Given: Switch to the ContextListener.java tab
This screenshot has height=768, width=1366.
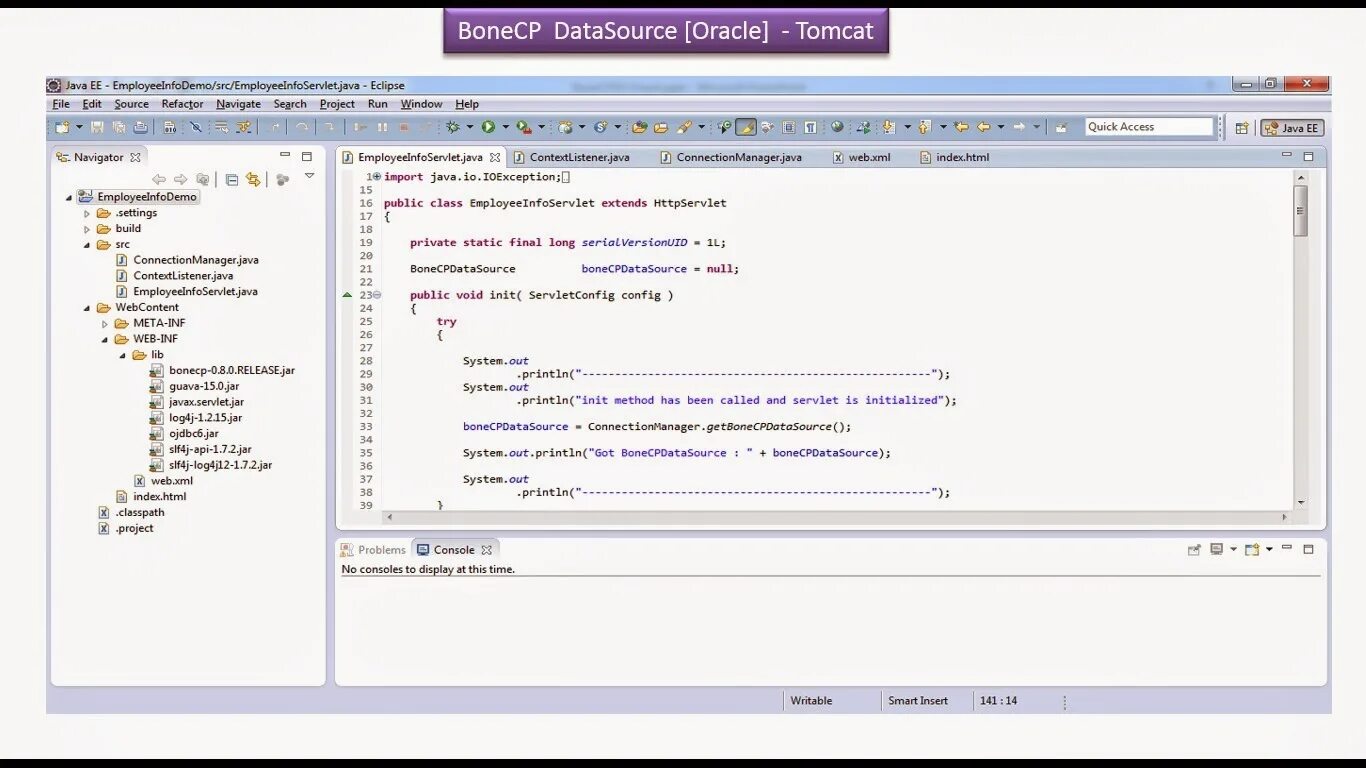Looking at the screenshot, I should click(571, 157).
